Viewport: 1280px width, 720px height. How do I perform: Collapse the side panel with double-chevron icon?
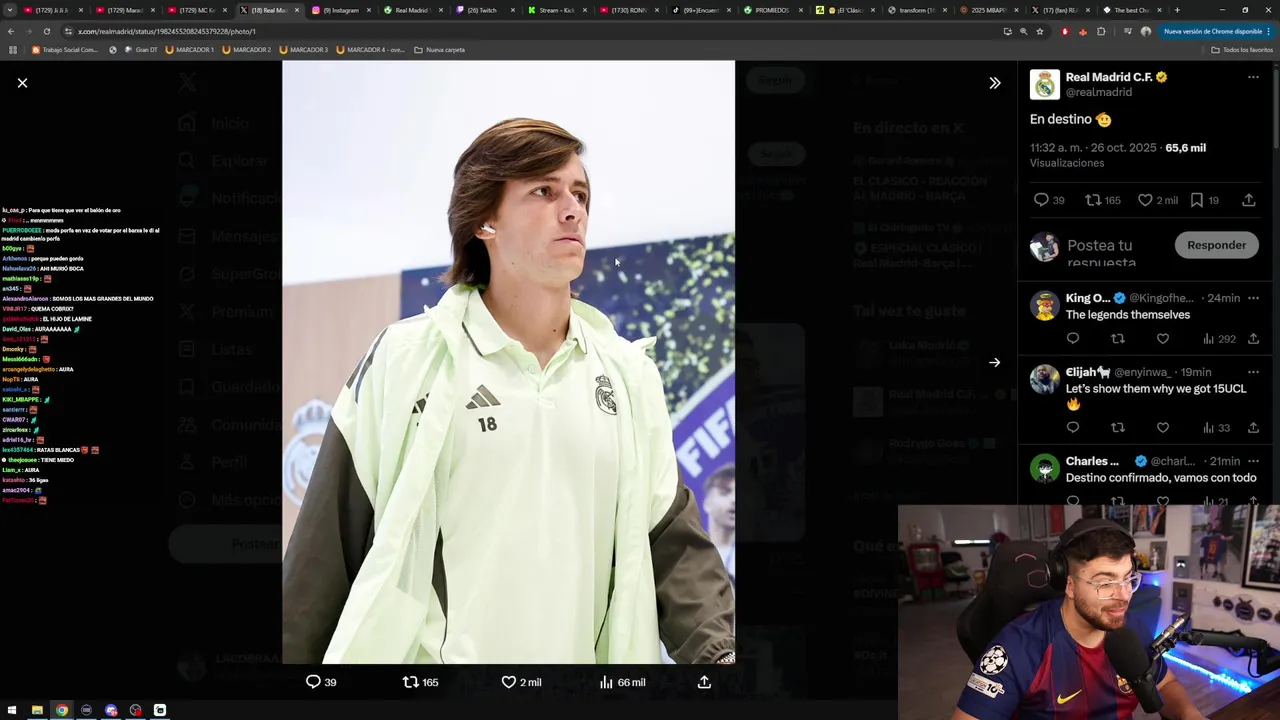[x=994, y=83]
